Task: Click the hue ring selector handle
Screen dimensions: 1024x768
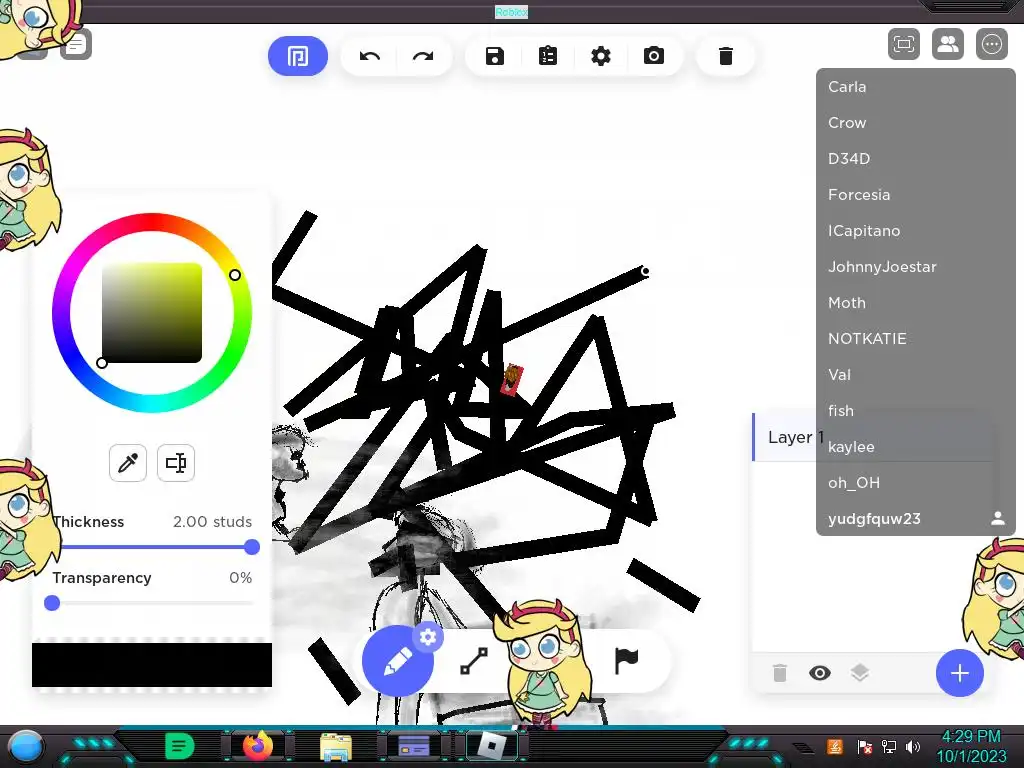Action: (235, 275)
